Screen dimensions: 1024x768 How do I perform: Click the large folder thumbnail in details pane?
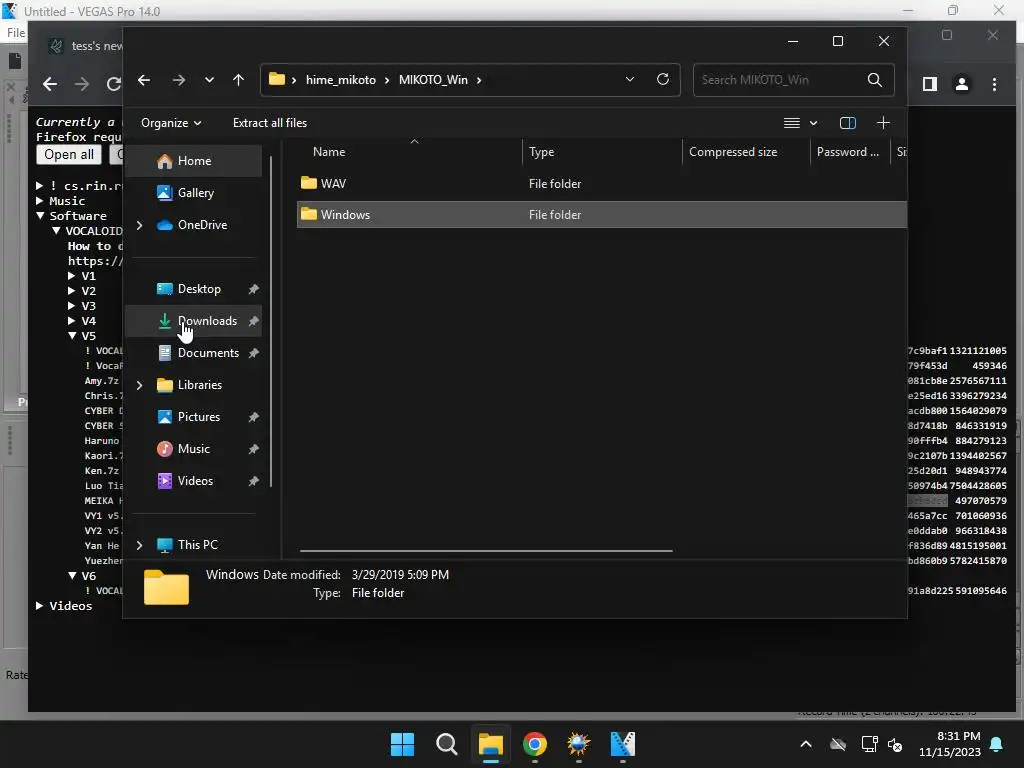pos(167,586)
